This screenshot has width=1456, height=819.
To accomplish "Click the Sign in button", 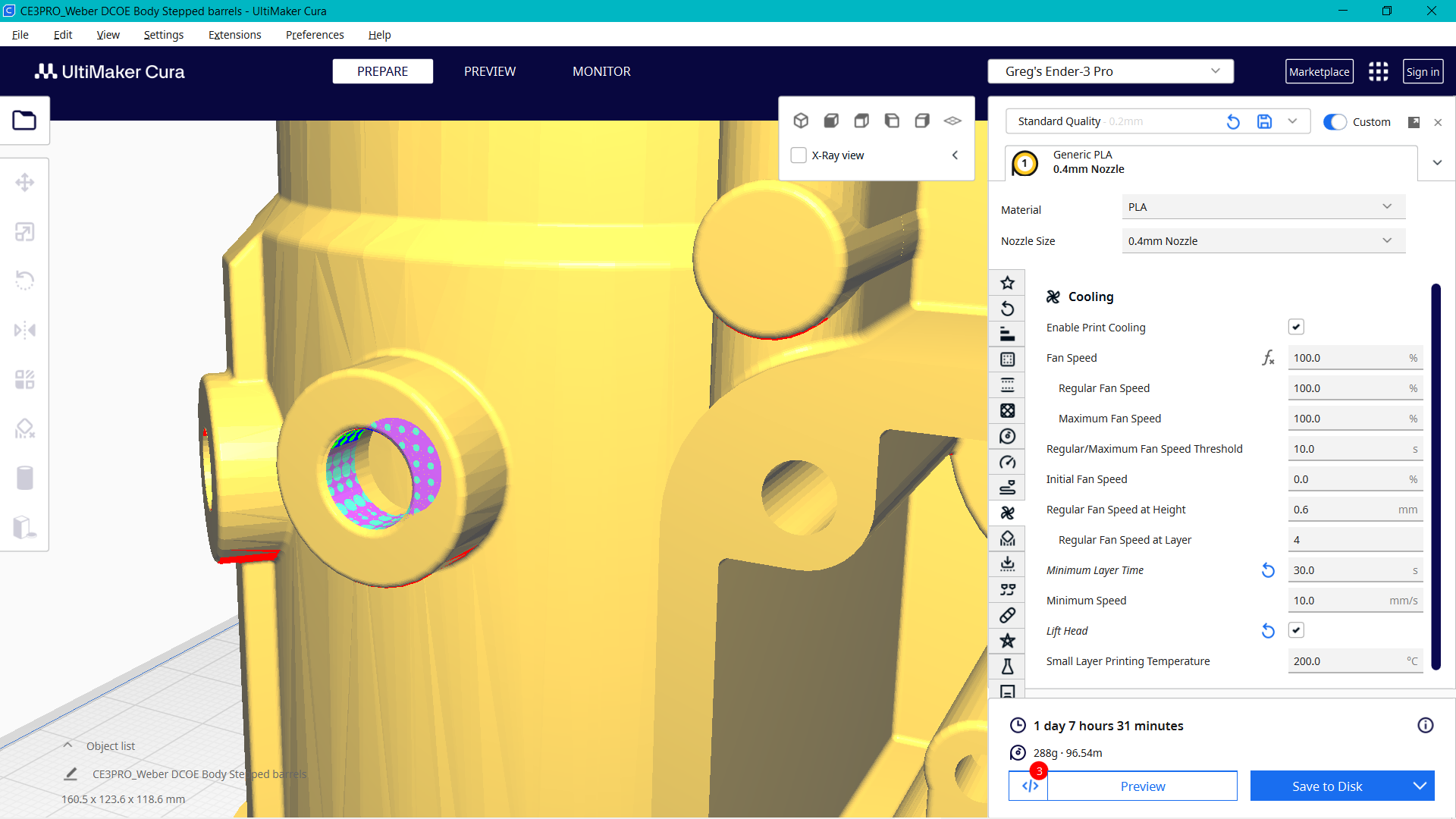I will (1423, 71).
